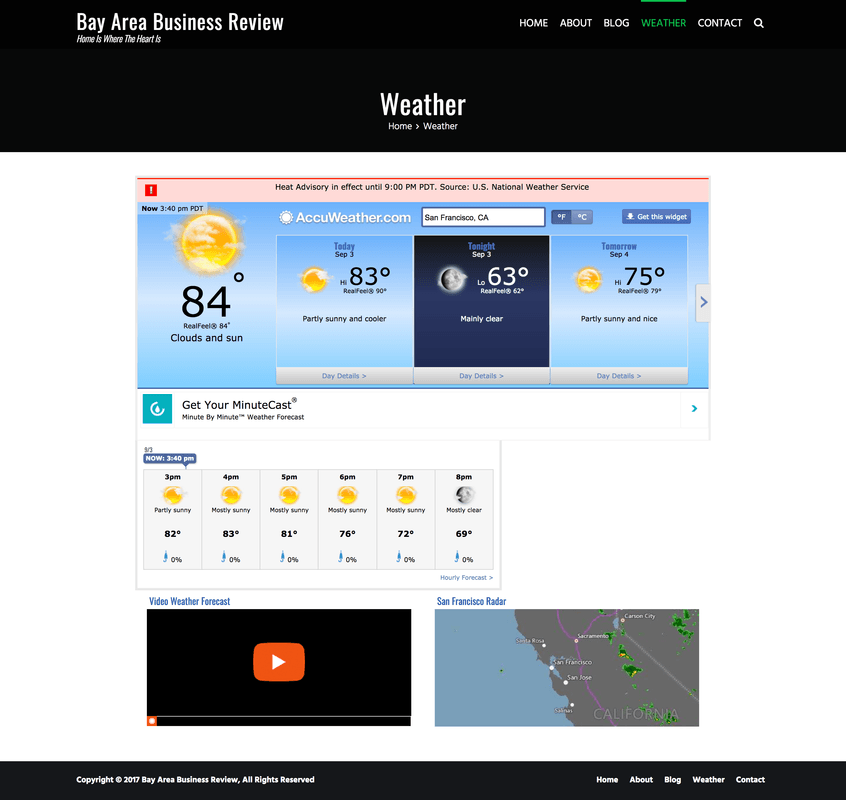Viewport: 846px width, 800px height.
Task: Click the 4pm 83° temperature
Action: pyautogui.click(x=231, y=534)
